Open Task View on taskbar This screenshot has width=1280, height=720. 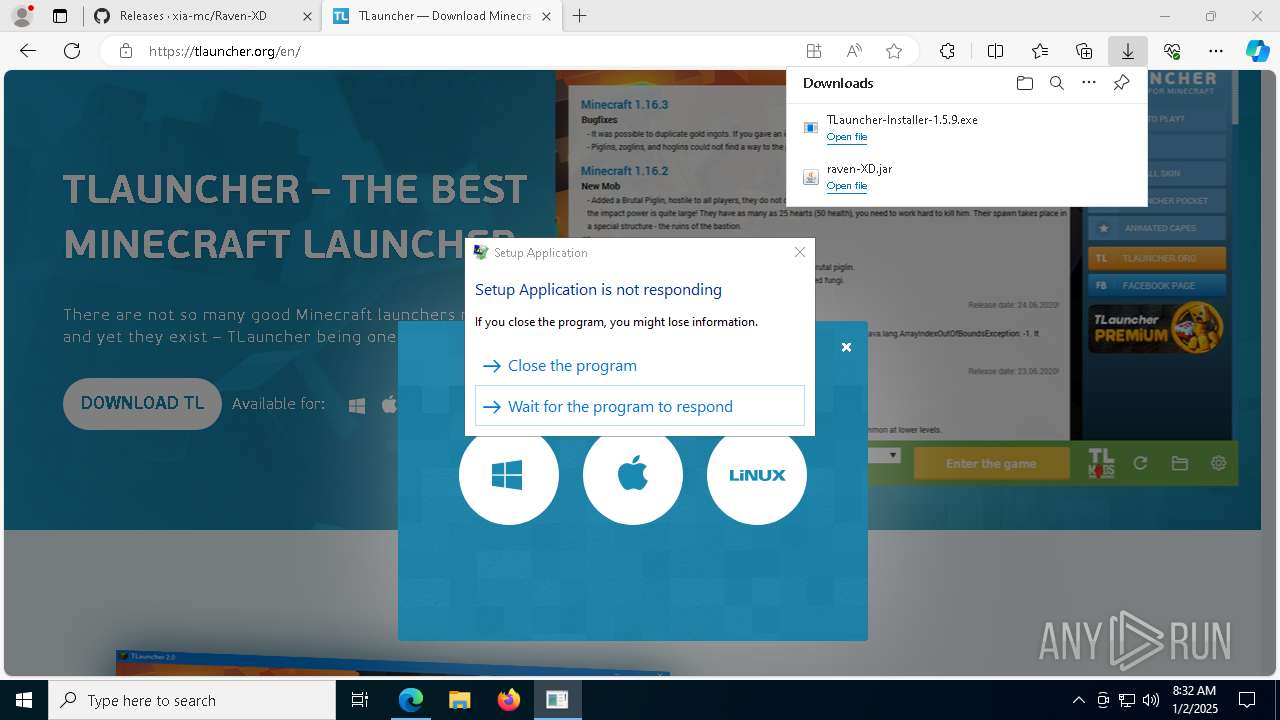click(360, 700)
